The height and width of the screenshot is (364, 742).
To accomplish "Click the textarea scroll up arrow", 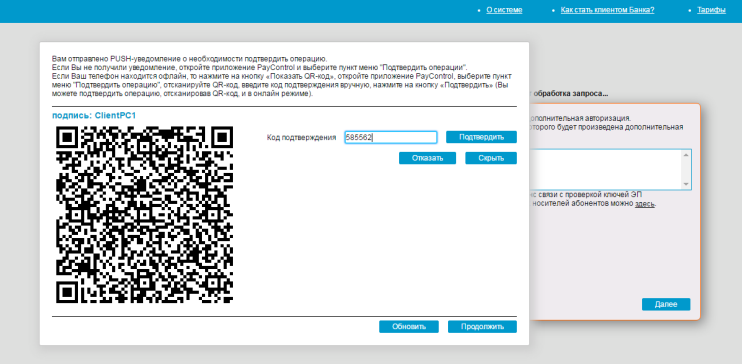I will tap(686, 155).
